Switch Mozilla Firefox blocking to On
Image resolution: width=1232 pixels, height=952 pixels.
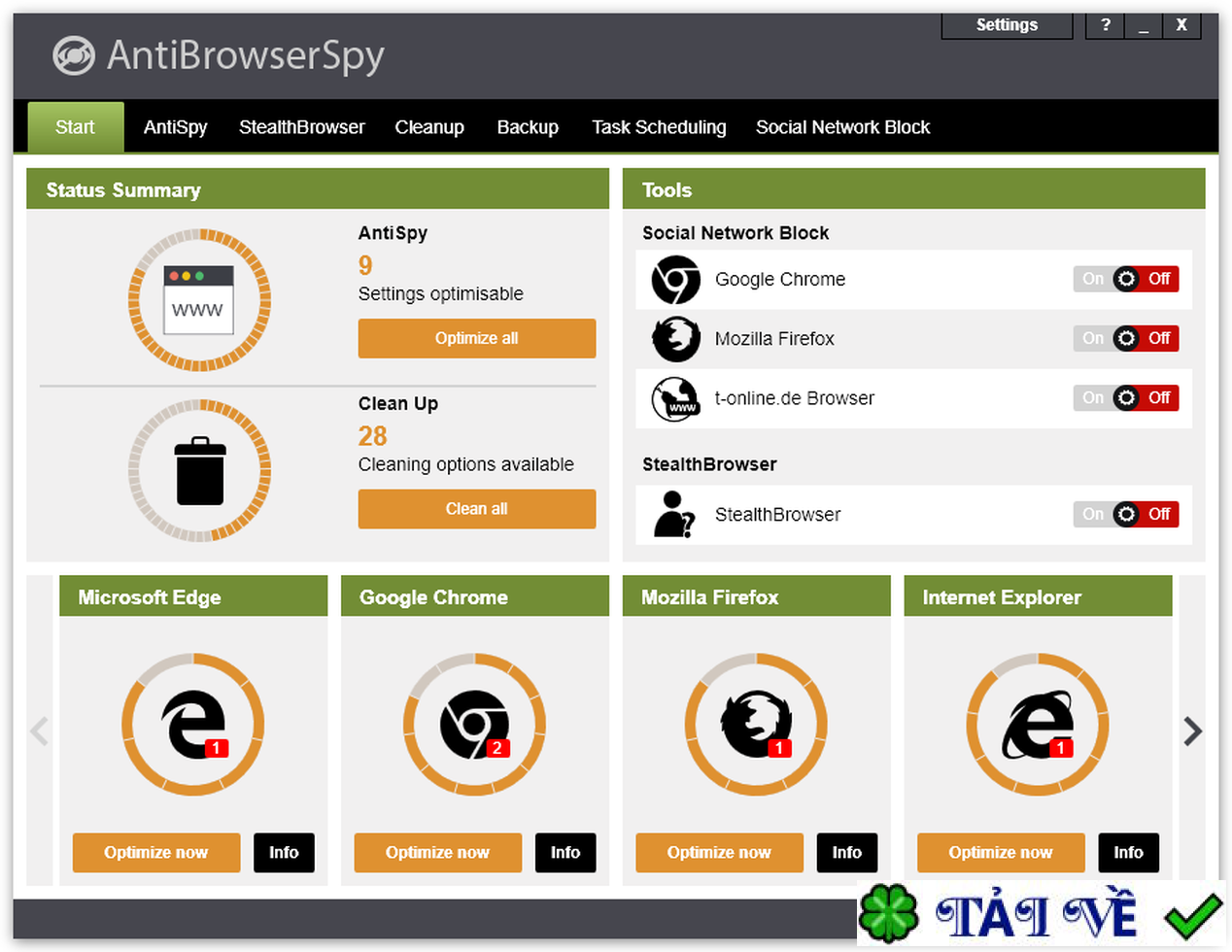(x=1092, y=338)
